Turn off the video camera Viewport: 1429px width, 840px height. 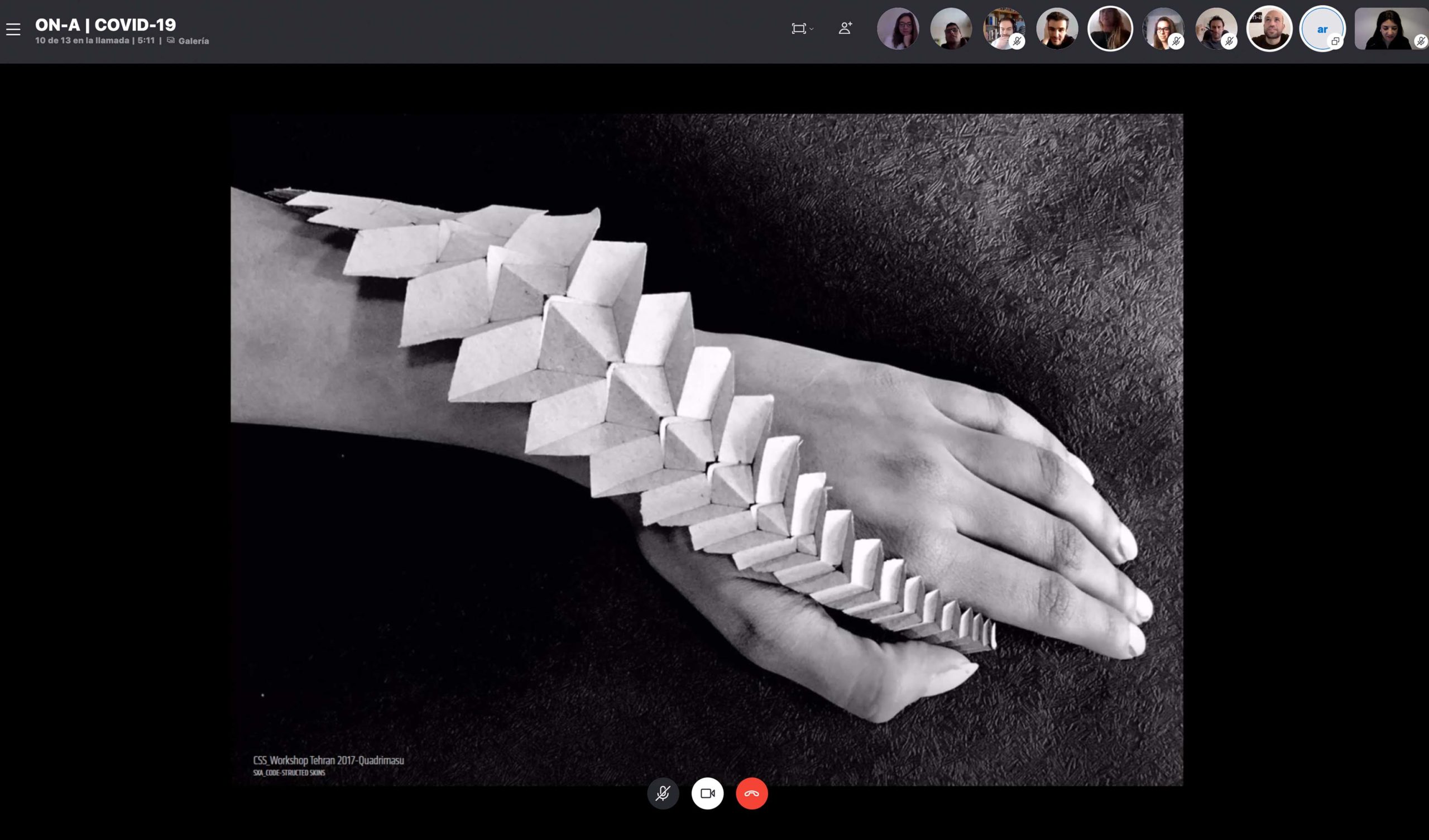click(707, 793)
